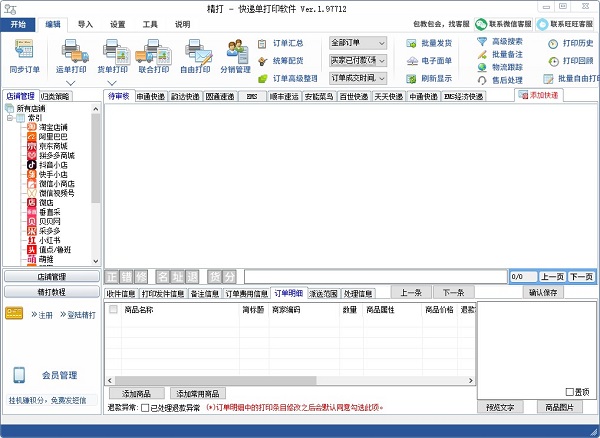Screen dimensions: 600x438
Task: Click the search input field beside 货分
Action: tap(376, 277)
